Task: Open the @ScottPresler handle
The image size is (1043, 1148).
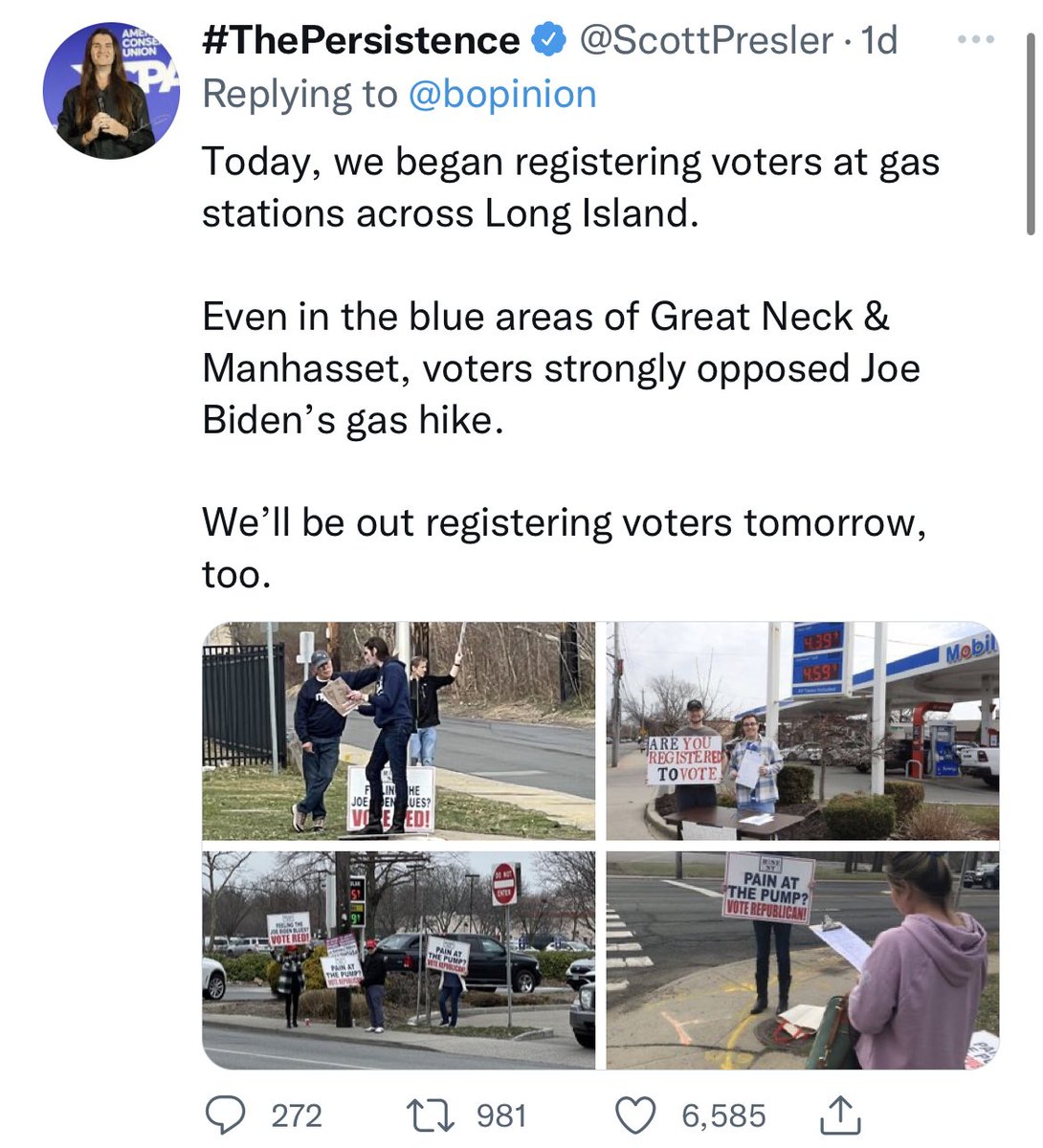Action: pos(706,41)
